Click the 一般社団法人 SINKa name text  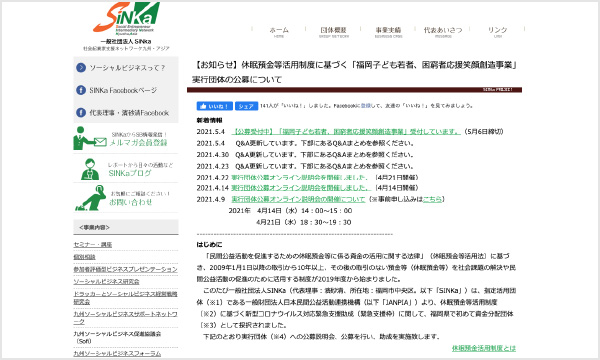point(126,41)
